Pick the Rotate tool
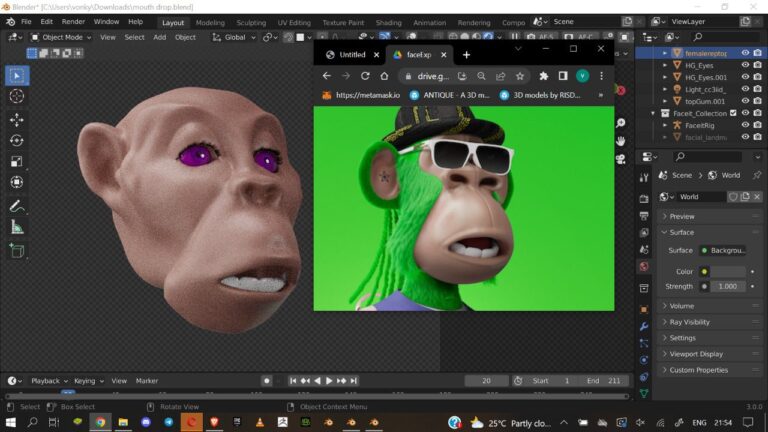Viewport: 768px width, 432px height. click(17, 141)
